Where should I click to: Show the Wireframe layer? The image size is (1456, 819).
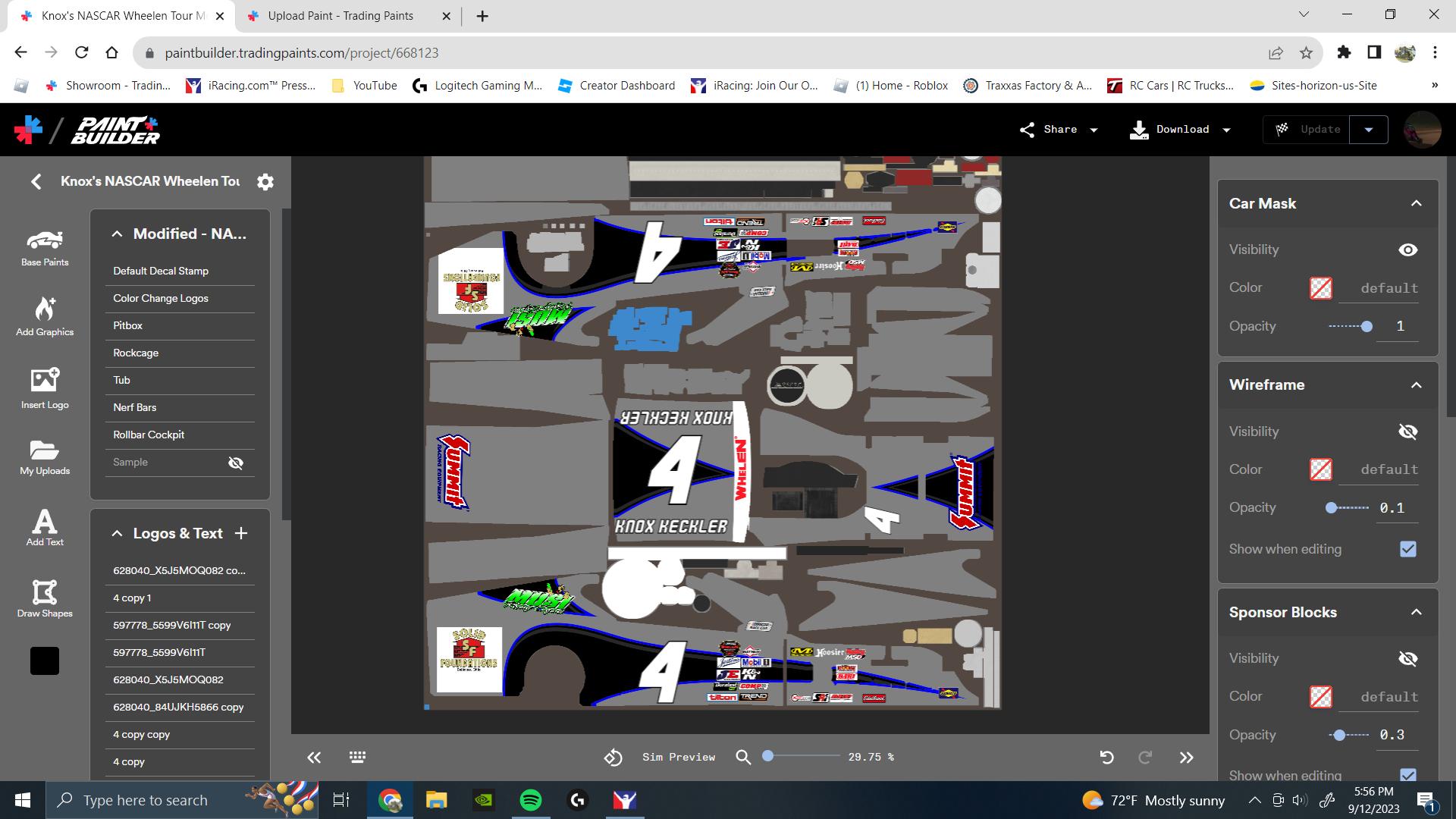point(1408,431)
